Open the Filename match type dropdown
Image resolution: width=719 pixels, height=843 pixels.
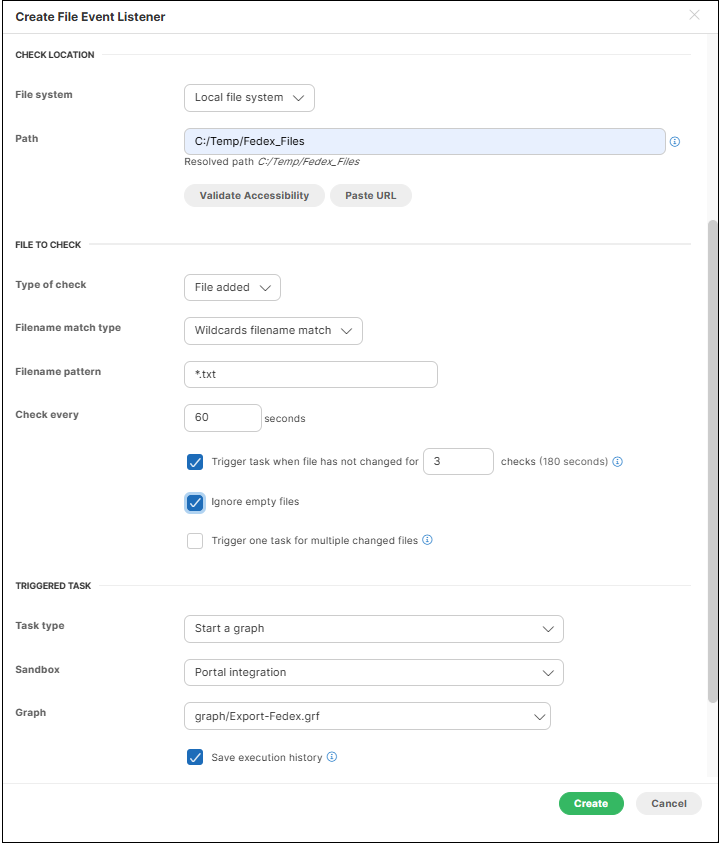tap(273, 331)
